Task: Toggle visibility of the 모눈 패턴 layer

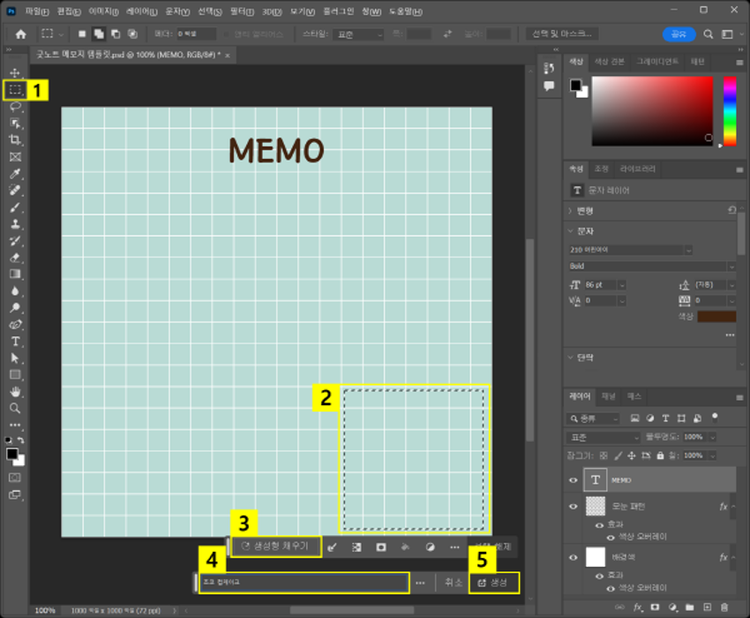Action: [x=573, y=507]
